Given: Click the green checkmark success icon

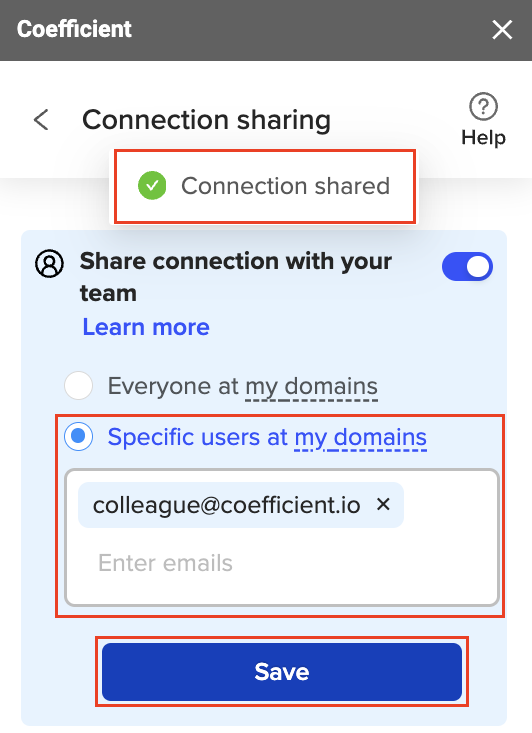Looking at the screenshot, I should (x=152, y=186).
